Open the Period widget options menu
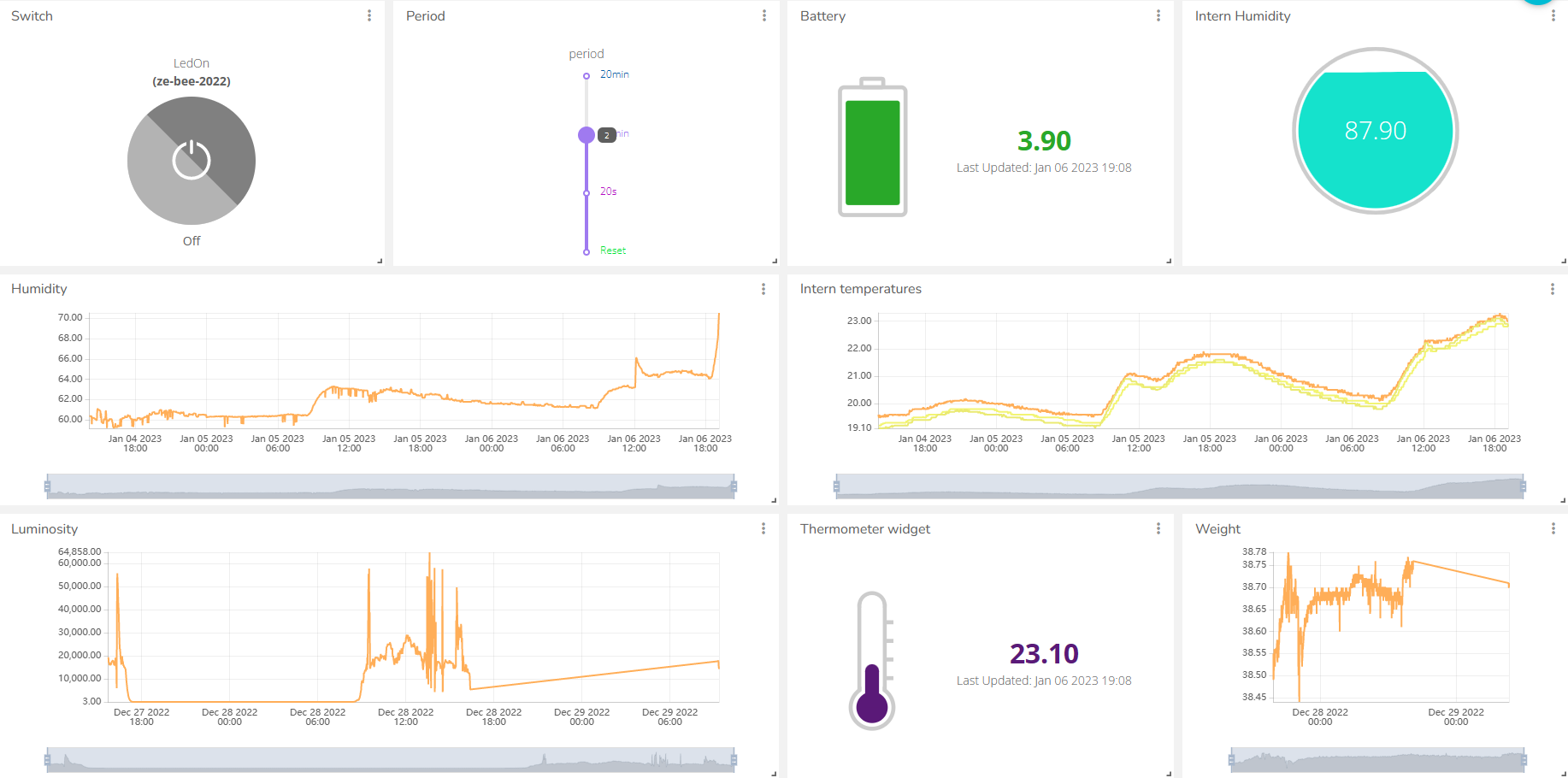Screen dimensions: 1568x778 [764, 15]
